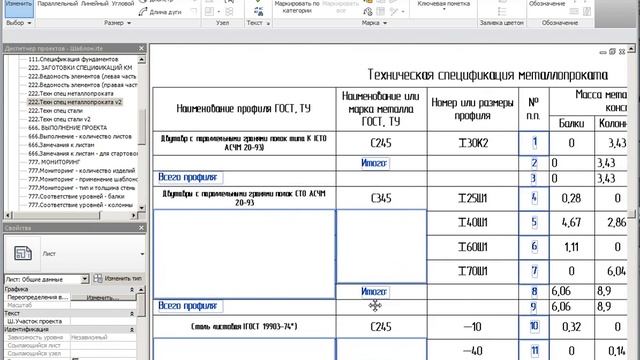Expand the Марка panel dropdown
This screenshot has width=640, height=360.
click(374, 23)
